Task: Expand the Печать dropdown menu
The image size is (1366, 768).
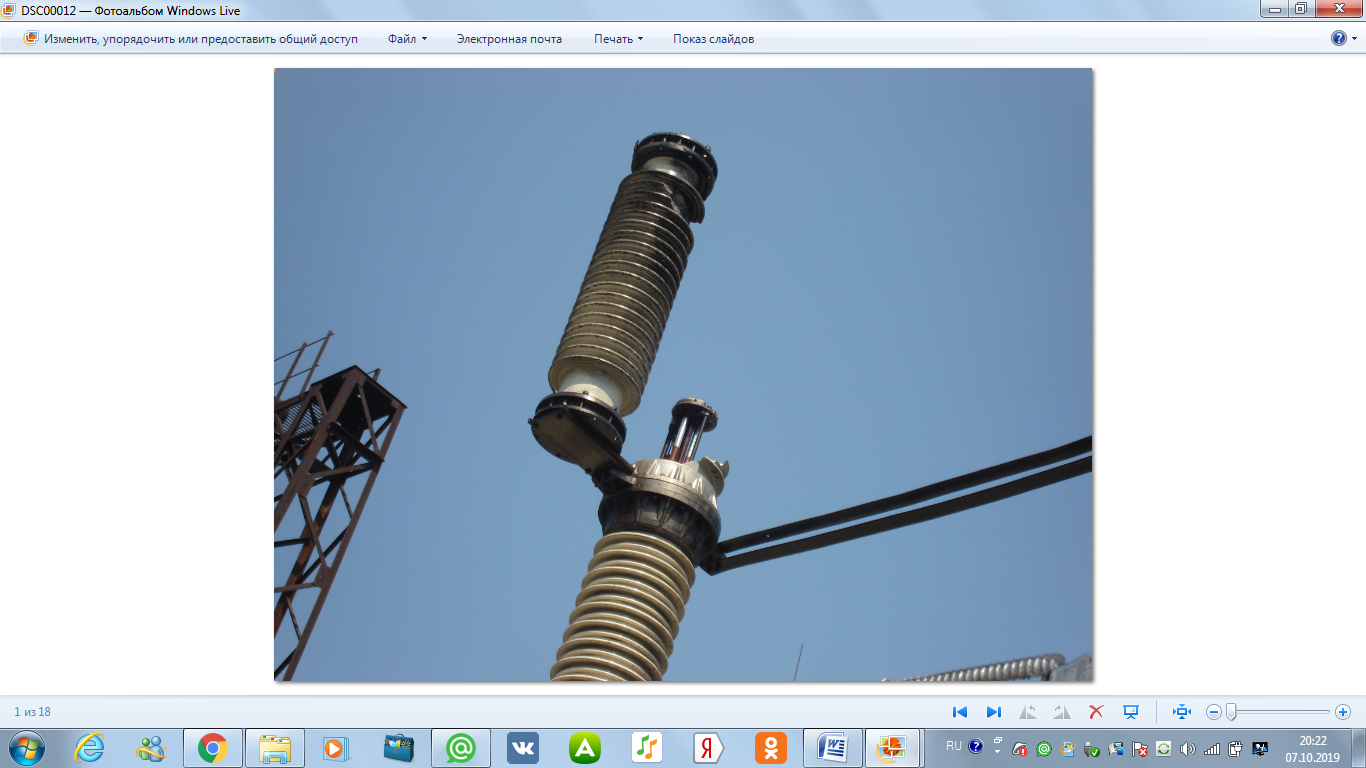Action: pyautogui.click(x=618, y=39)
